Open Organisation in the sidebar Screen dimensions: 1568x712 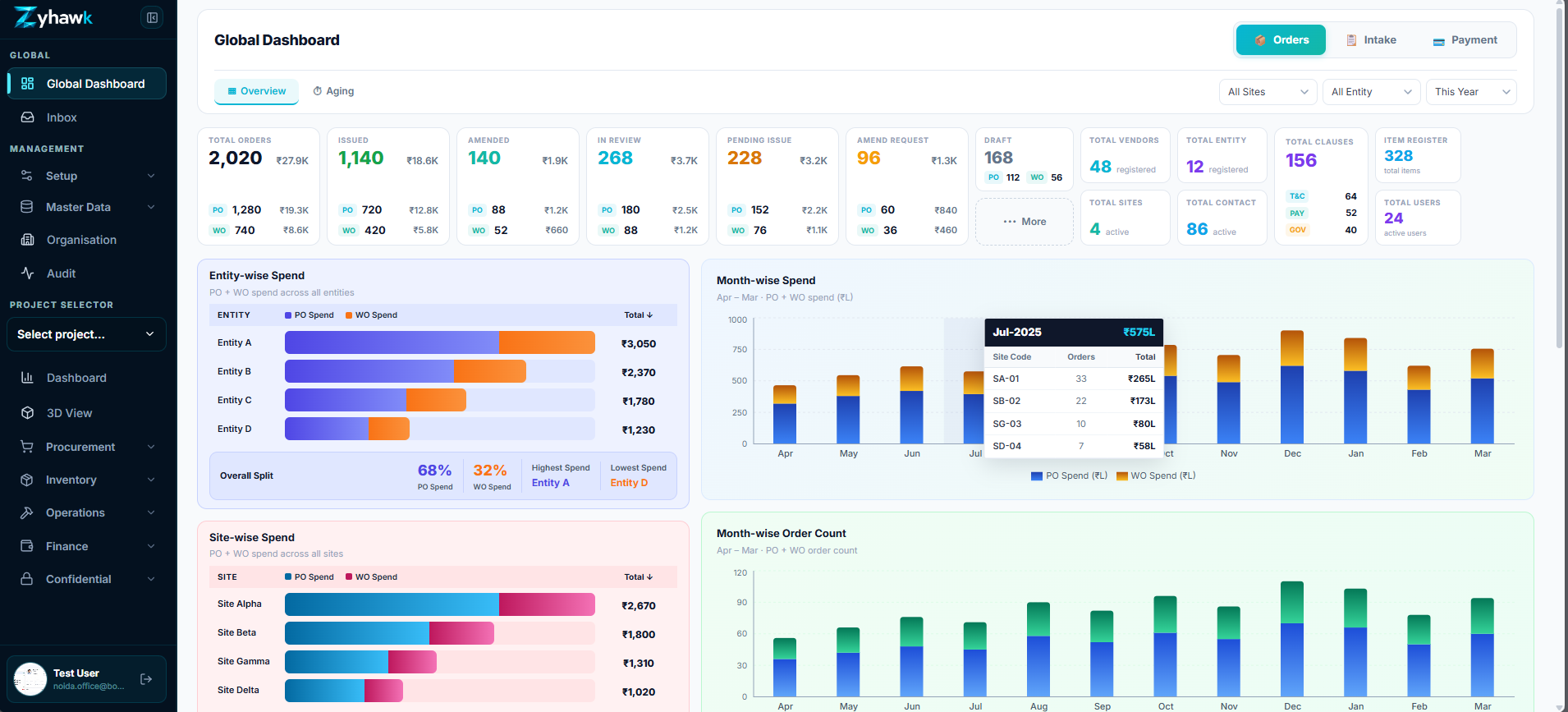[86, 240]
